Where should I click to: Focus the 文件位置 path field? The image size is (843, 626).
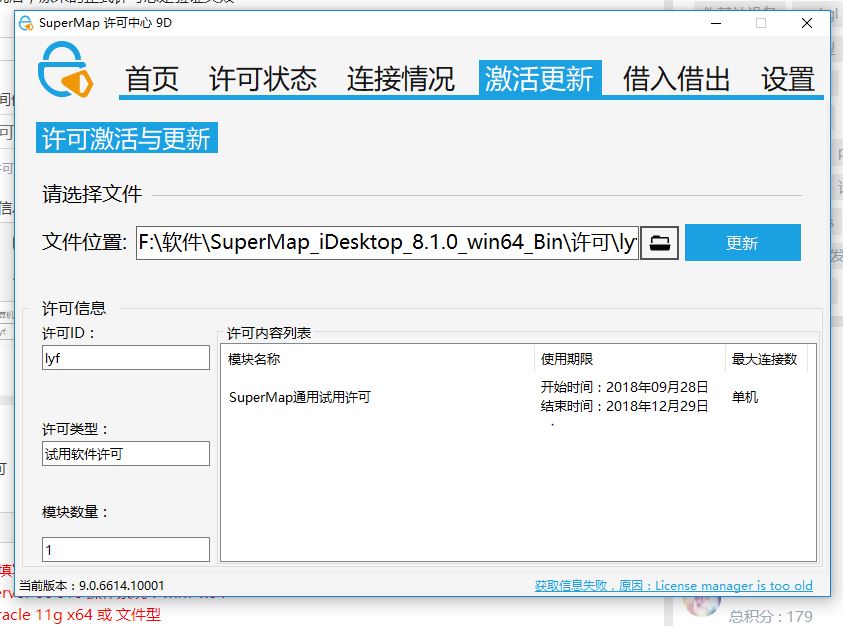coord(387,243)
